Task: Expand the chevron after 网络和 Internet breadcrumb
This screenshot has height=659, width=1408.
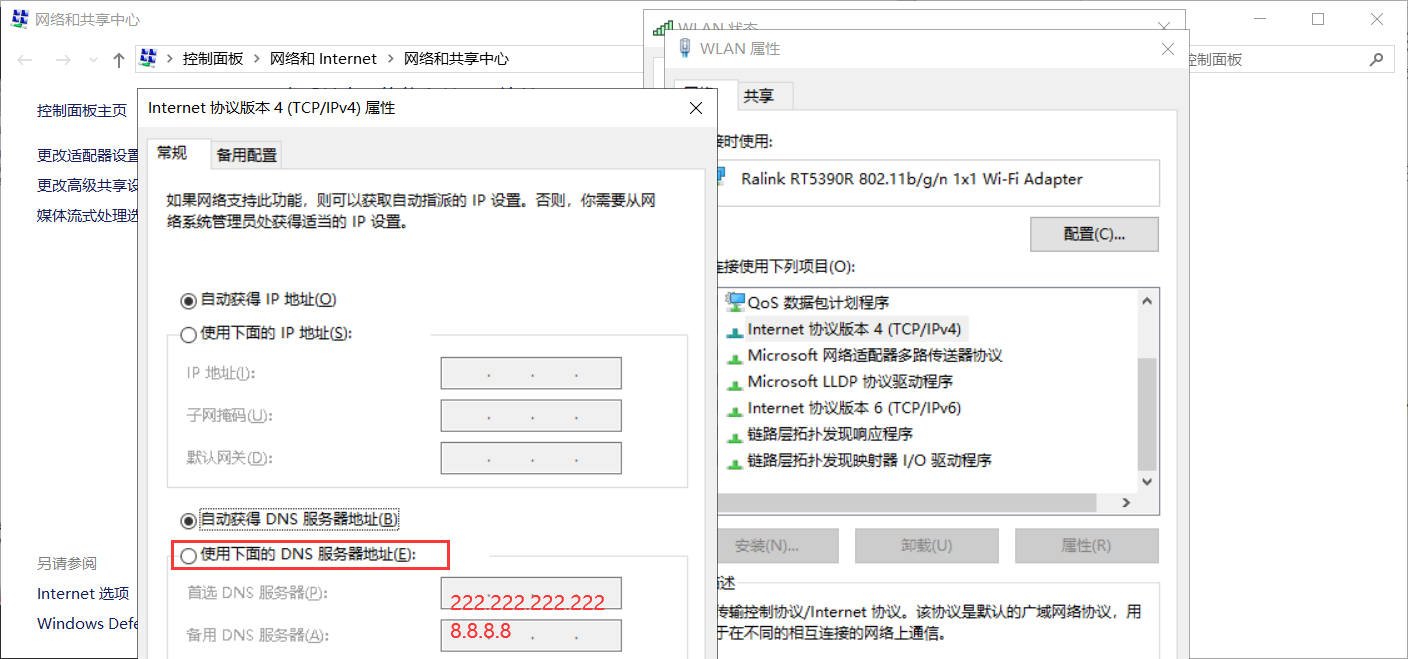Action: pyautogui.click(x=391, y=59)
